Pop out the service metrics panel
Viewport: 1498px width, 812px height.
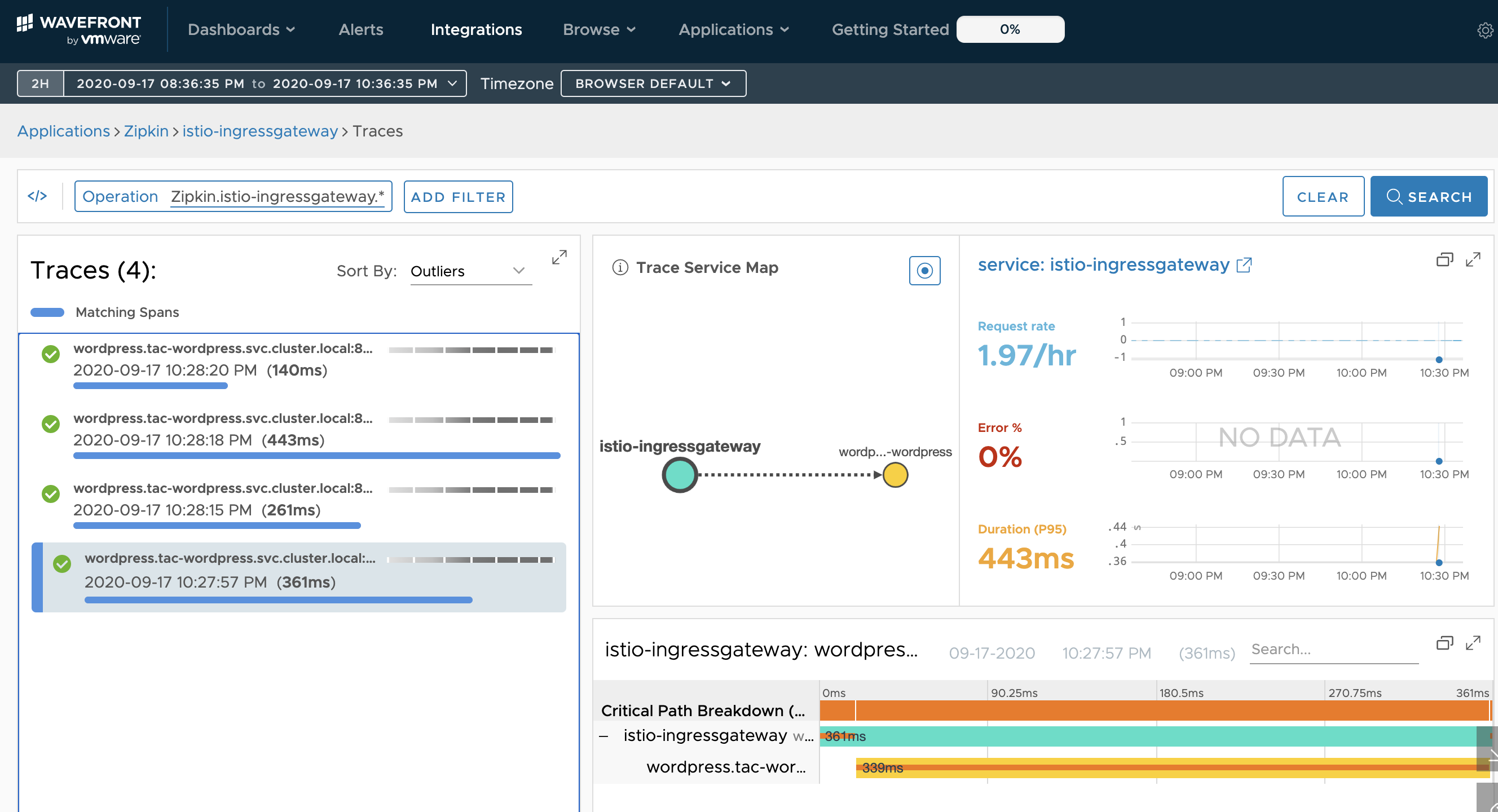pos(1444,260)
